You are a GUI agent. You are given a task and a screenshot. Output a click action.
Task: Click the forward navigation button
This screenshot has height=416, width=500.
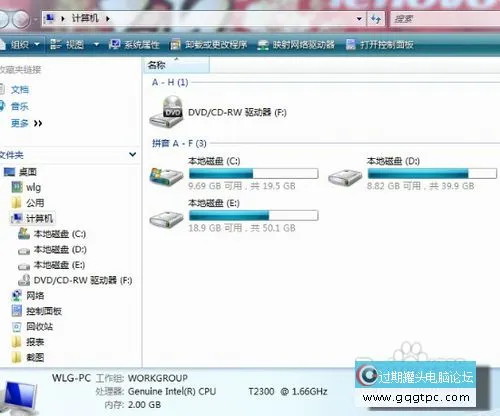coord(21,19)
